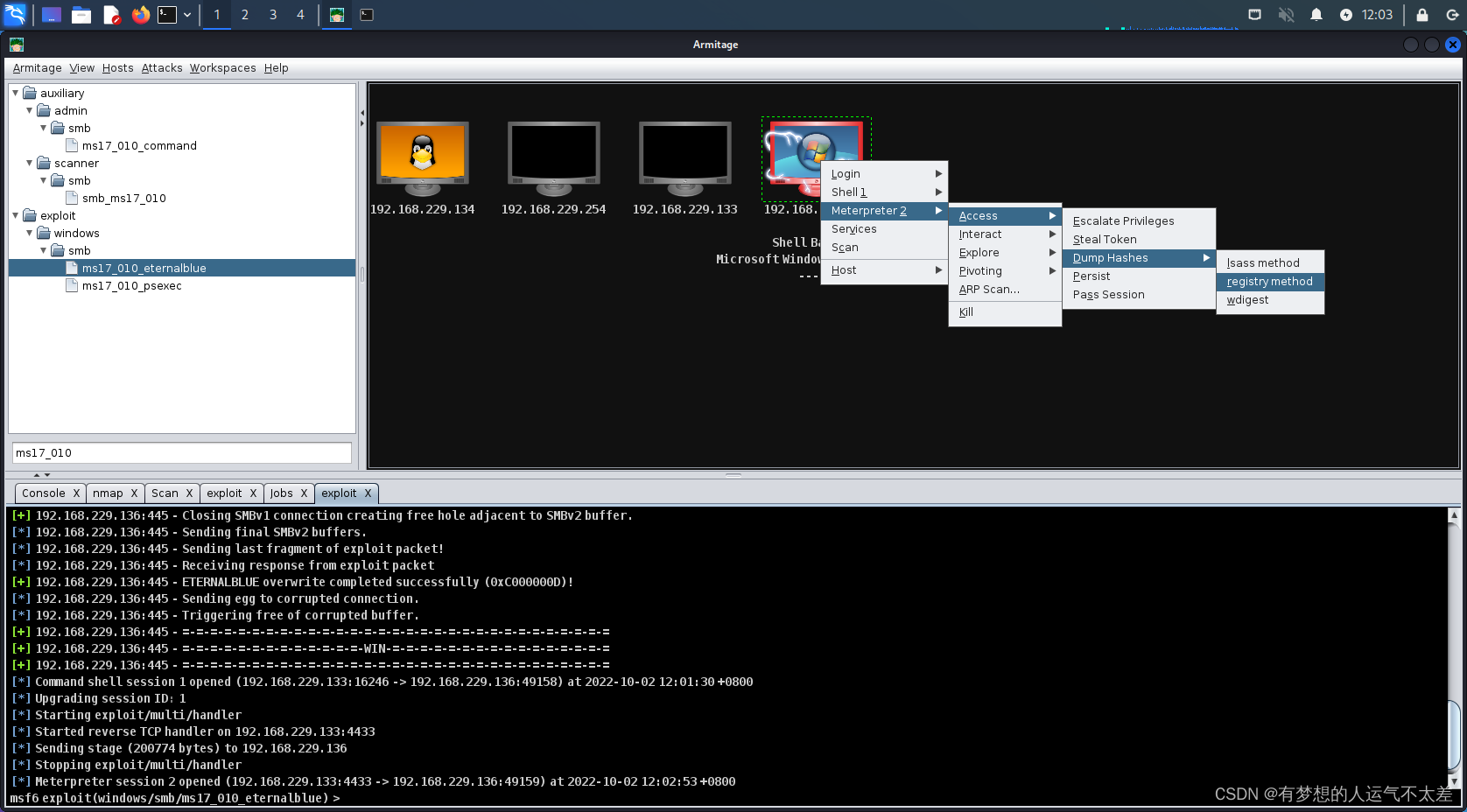1467x812 pixels.
Task: Switch to workspace 4
Action: tap(300, 15)
